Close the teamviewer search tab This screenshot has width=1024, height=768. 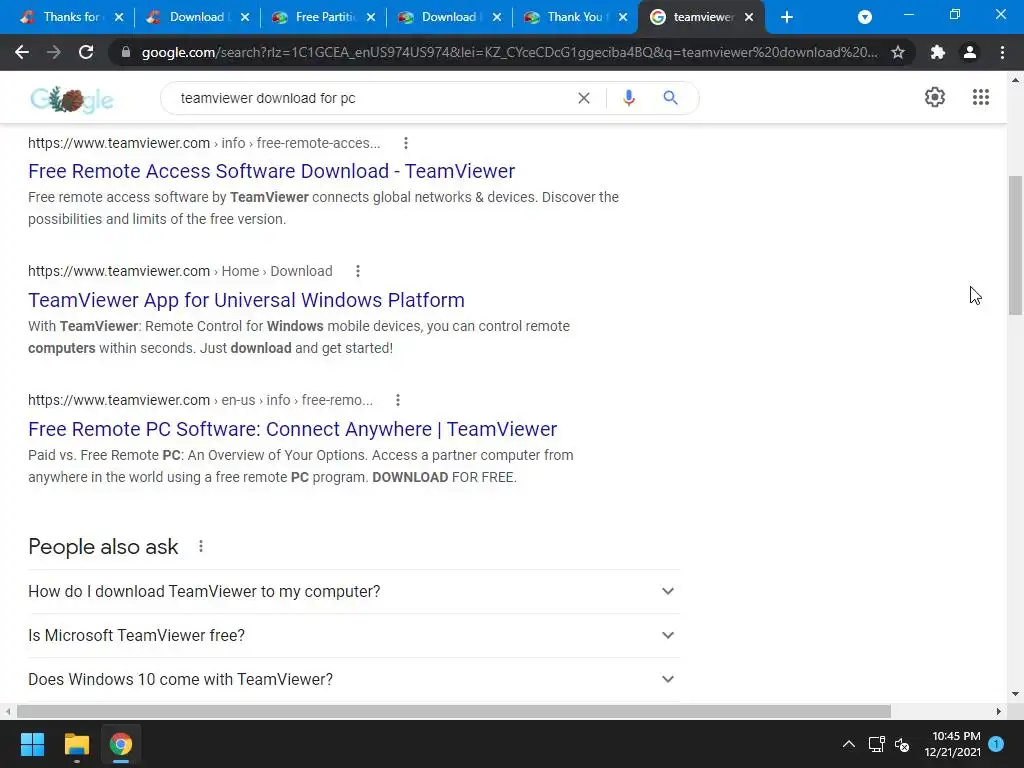749,17
